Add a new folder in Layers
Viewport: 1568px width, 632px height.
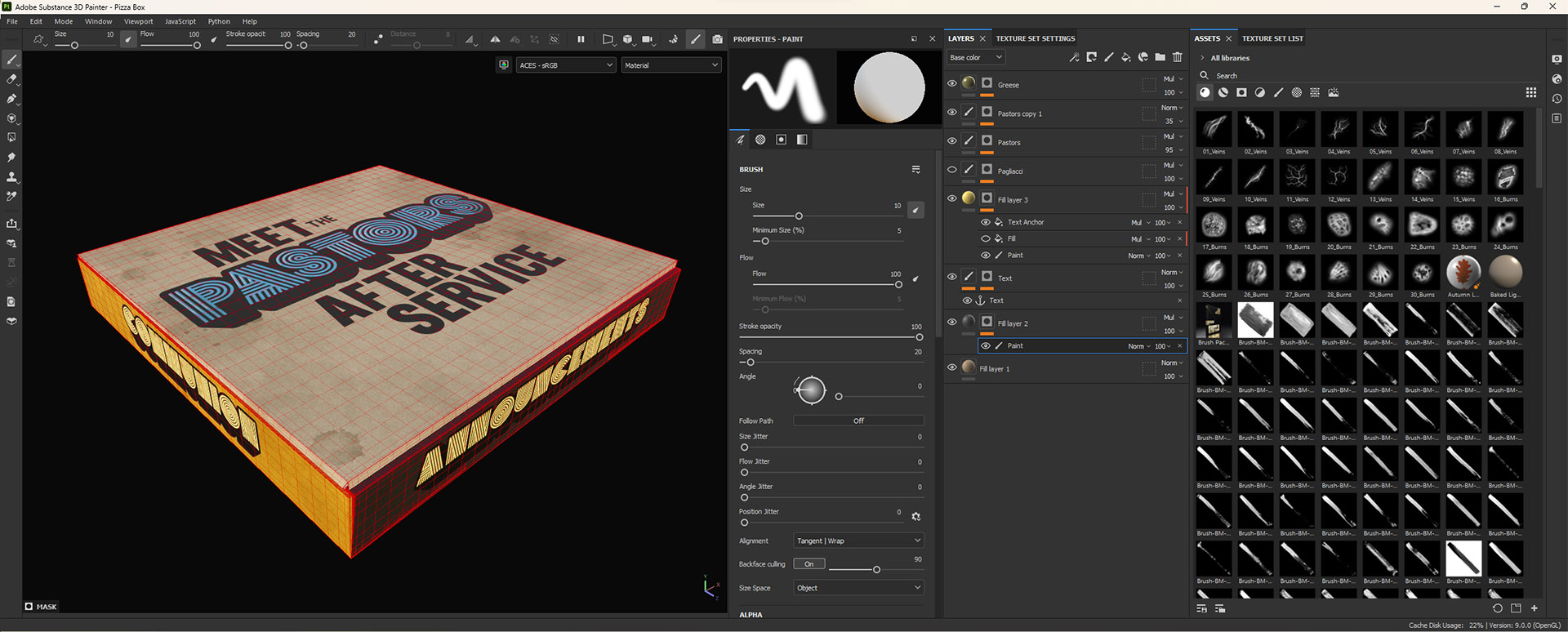(x=1160, y=57)
